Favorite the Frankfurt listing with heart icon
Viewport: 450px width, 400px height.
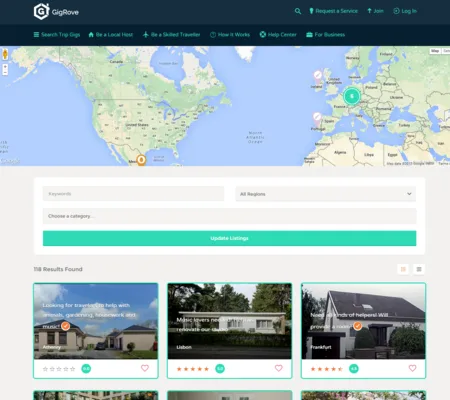point(412,368)
